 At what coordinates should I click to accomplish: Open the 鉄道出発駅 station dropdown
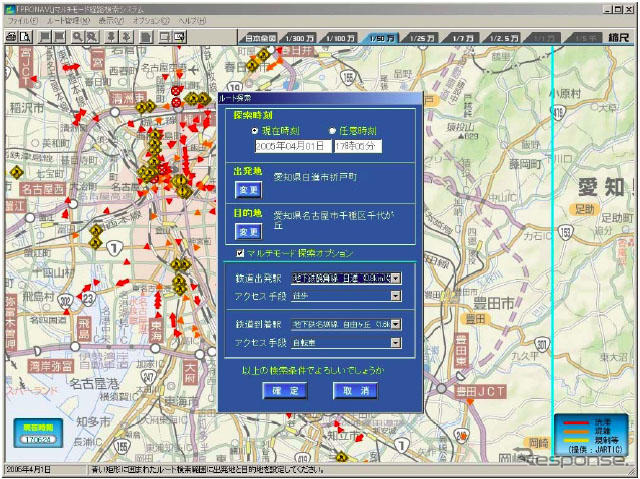coord(395,279)
